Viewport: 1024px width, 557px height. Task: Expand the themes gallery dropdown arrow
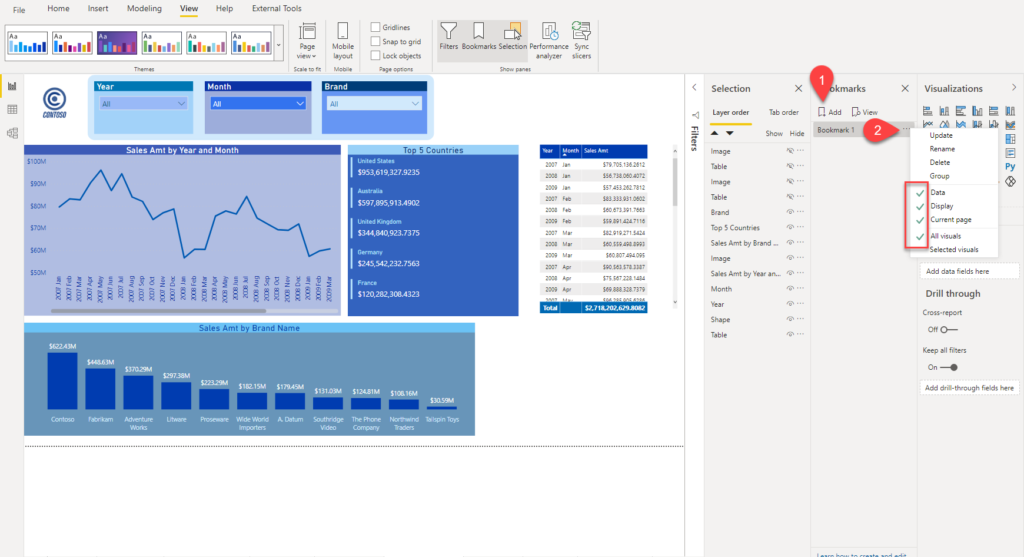[x=279, y=44]
